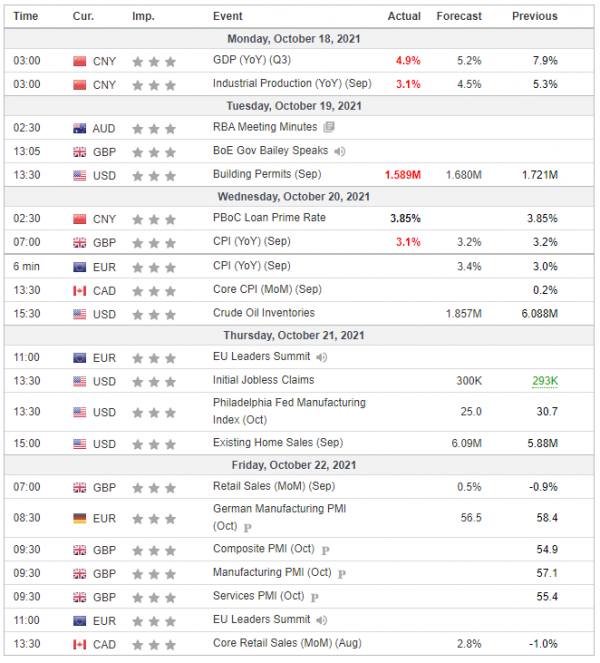Click the UK flag in the BoE Gov Bailey row
The height and width of the screenshot is (663, 600).
pos(79,152)
